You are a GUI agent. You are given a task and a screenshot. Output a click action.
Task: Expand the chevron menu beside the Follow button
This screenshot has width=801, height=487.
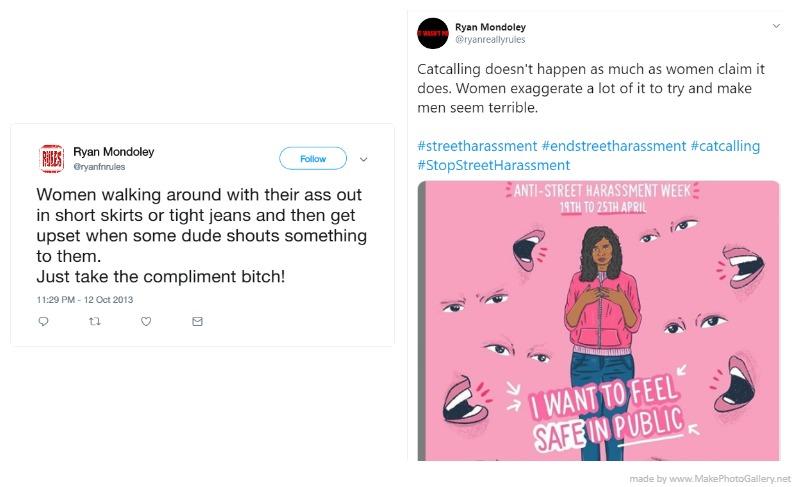click(x=363, y=159)
